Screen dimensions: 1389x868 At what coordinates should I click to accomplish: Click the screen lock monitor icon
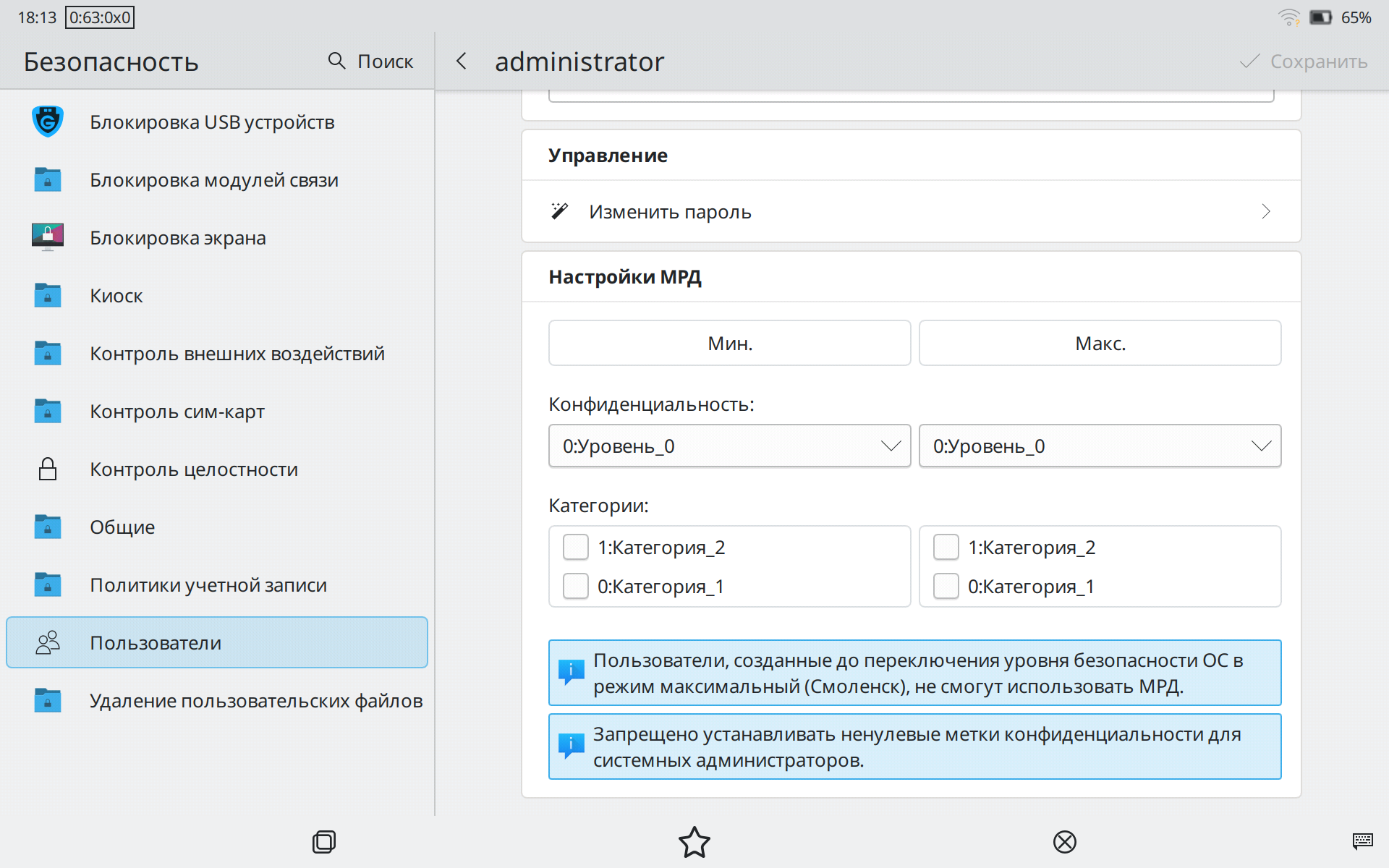click(48, 237)
